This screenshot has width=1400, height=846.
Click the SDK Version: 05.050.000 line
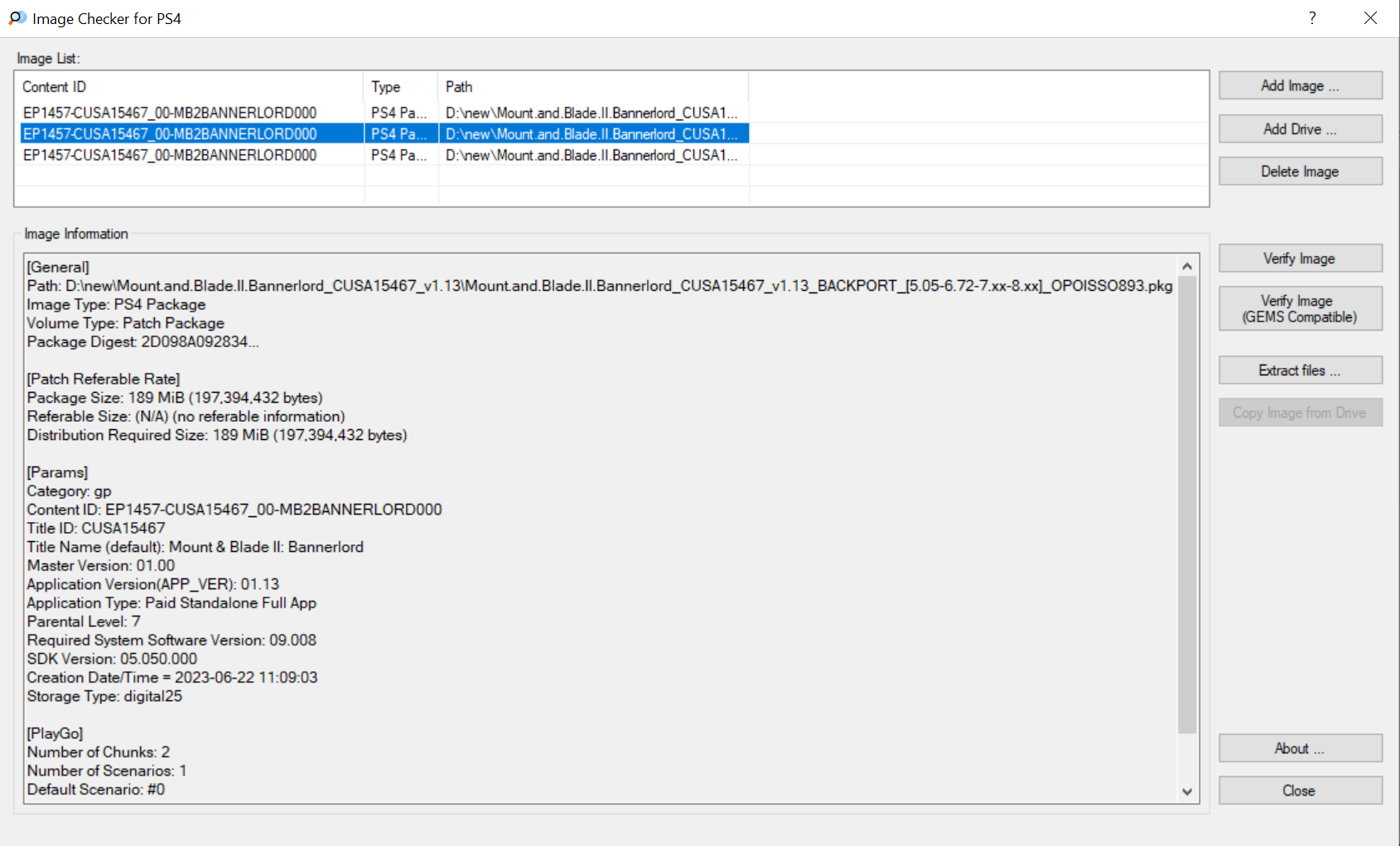[112, 659]
